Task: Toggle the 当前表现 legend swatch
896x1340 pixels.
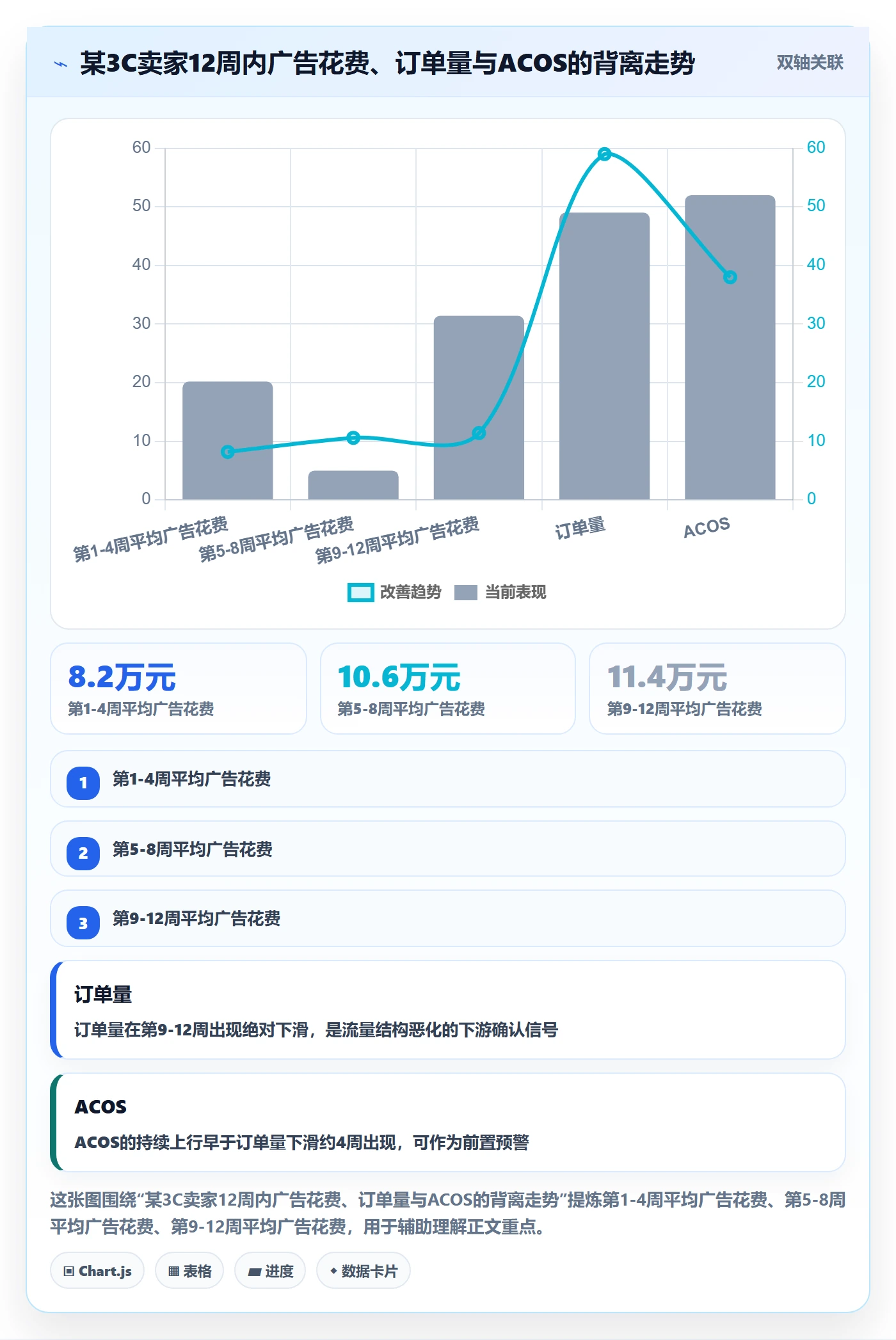Action: (x=465, y=593)
